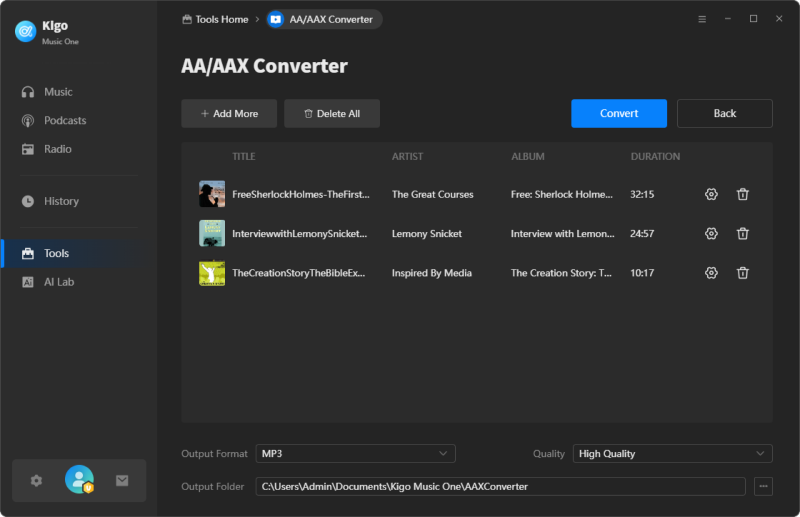This screenshot has height=517, width=800.
Task: Click the ARTIST column header
Action: 407,157
